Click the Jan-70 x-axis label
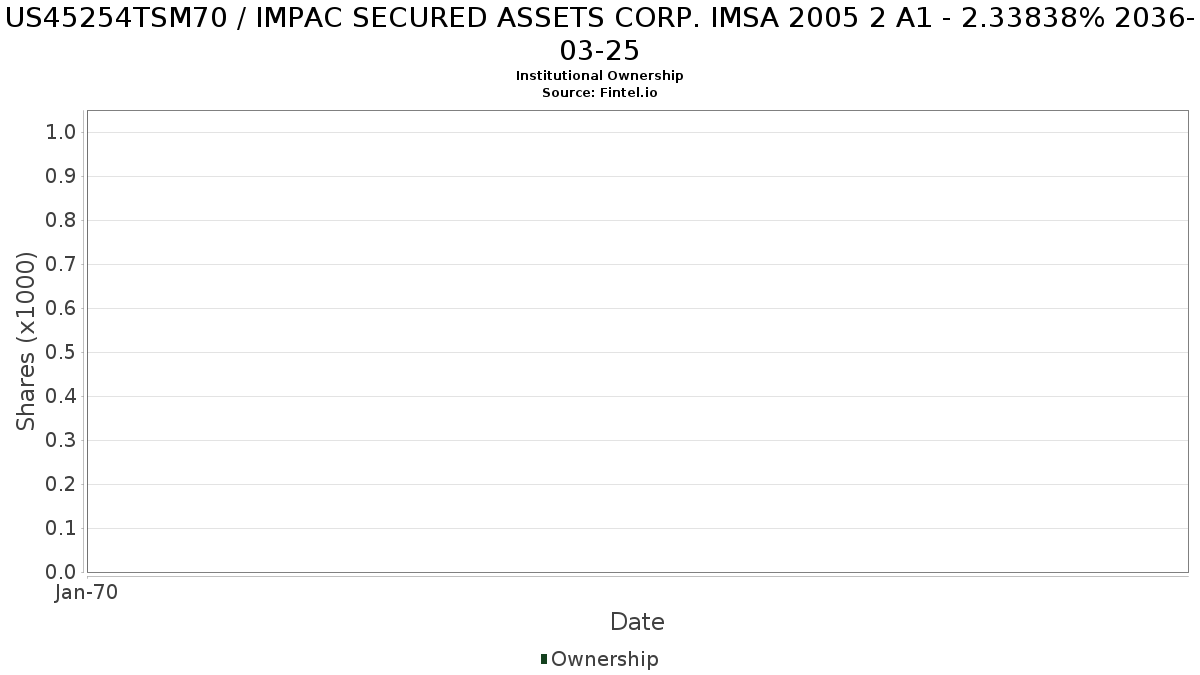Viewport: 1200px width, 675px height. point(87,592)
